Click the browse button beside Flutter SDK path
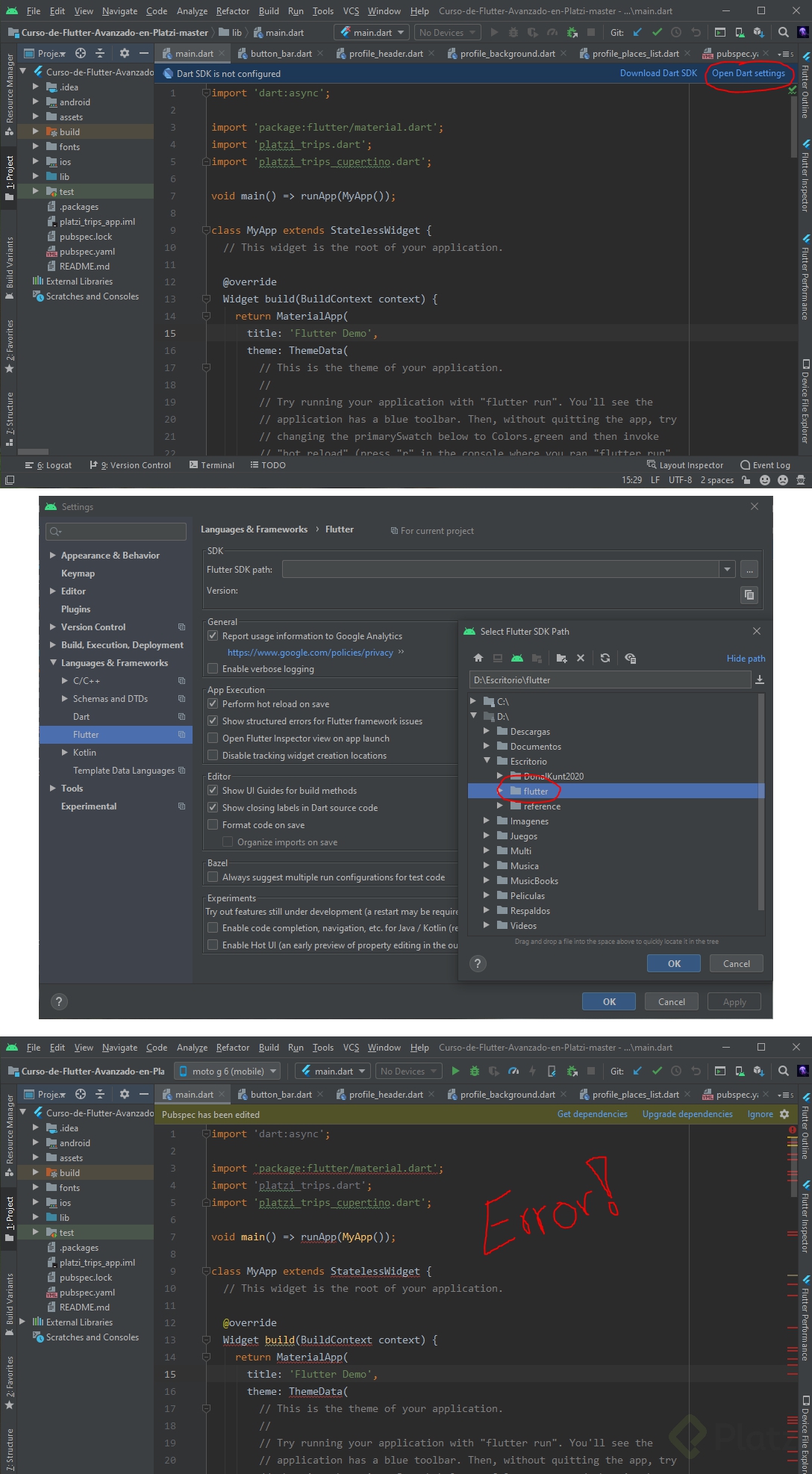The width and height of the screenshot is (812, 1474). 749,569
